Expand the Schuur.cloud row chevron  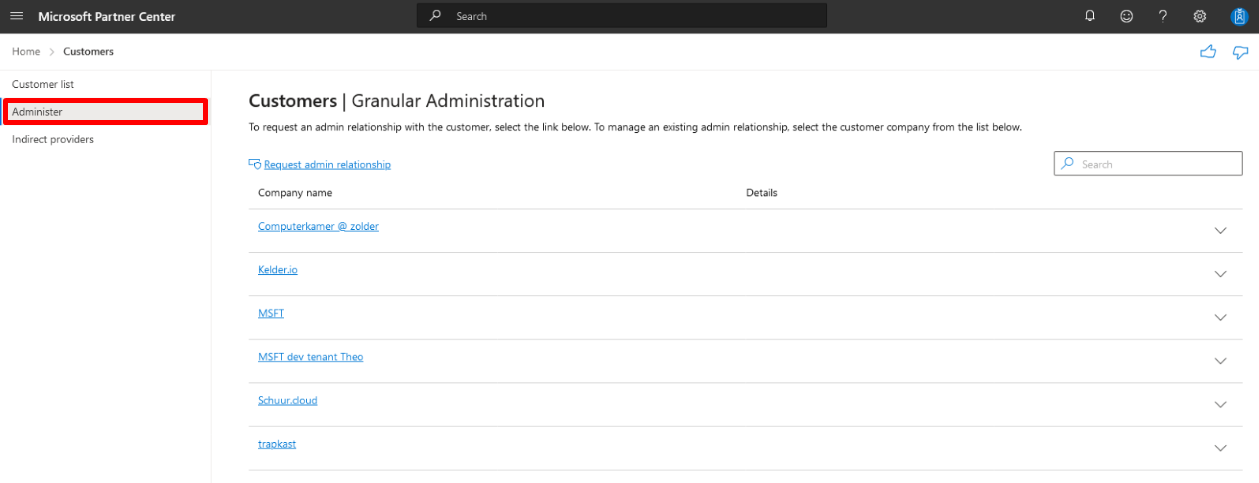pyautogui.click(x=1220, y=404)
